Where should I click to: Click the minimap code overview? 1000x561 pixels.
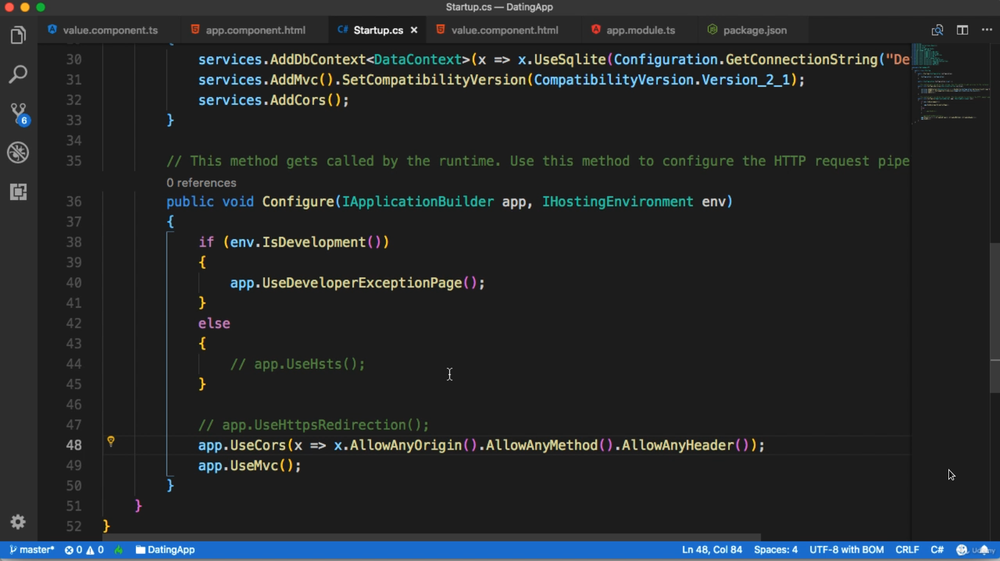click(950, 83)
